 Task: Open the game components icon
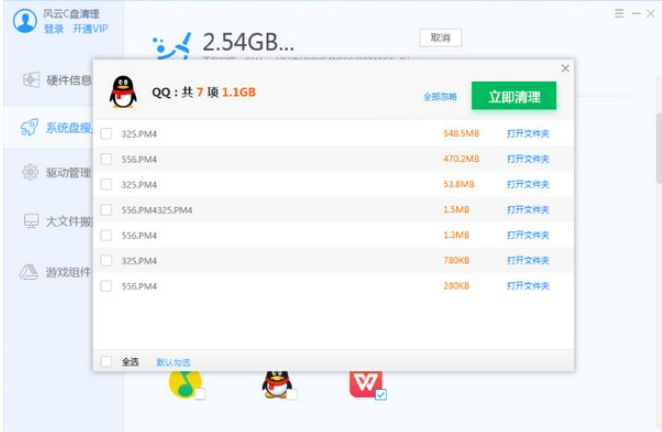pyautogui.click(x=29, y=272)
